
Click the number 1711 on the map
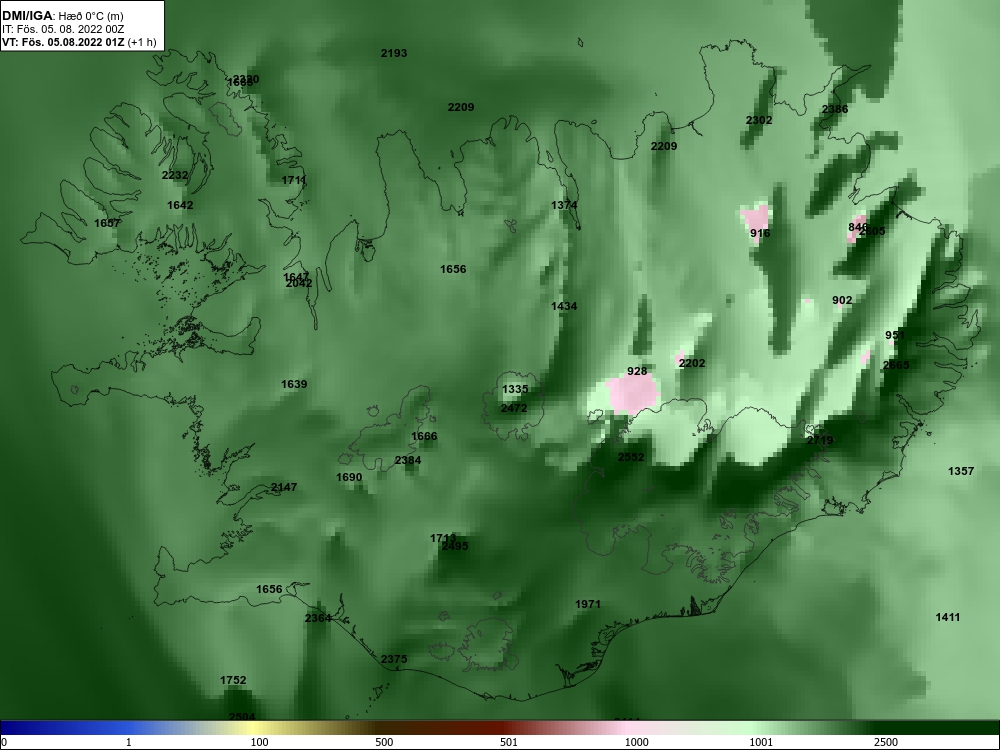tap(294, 180)
